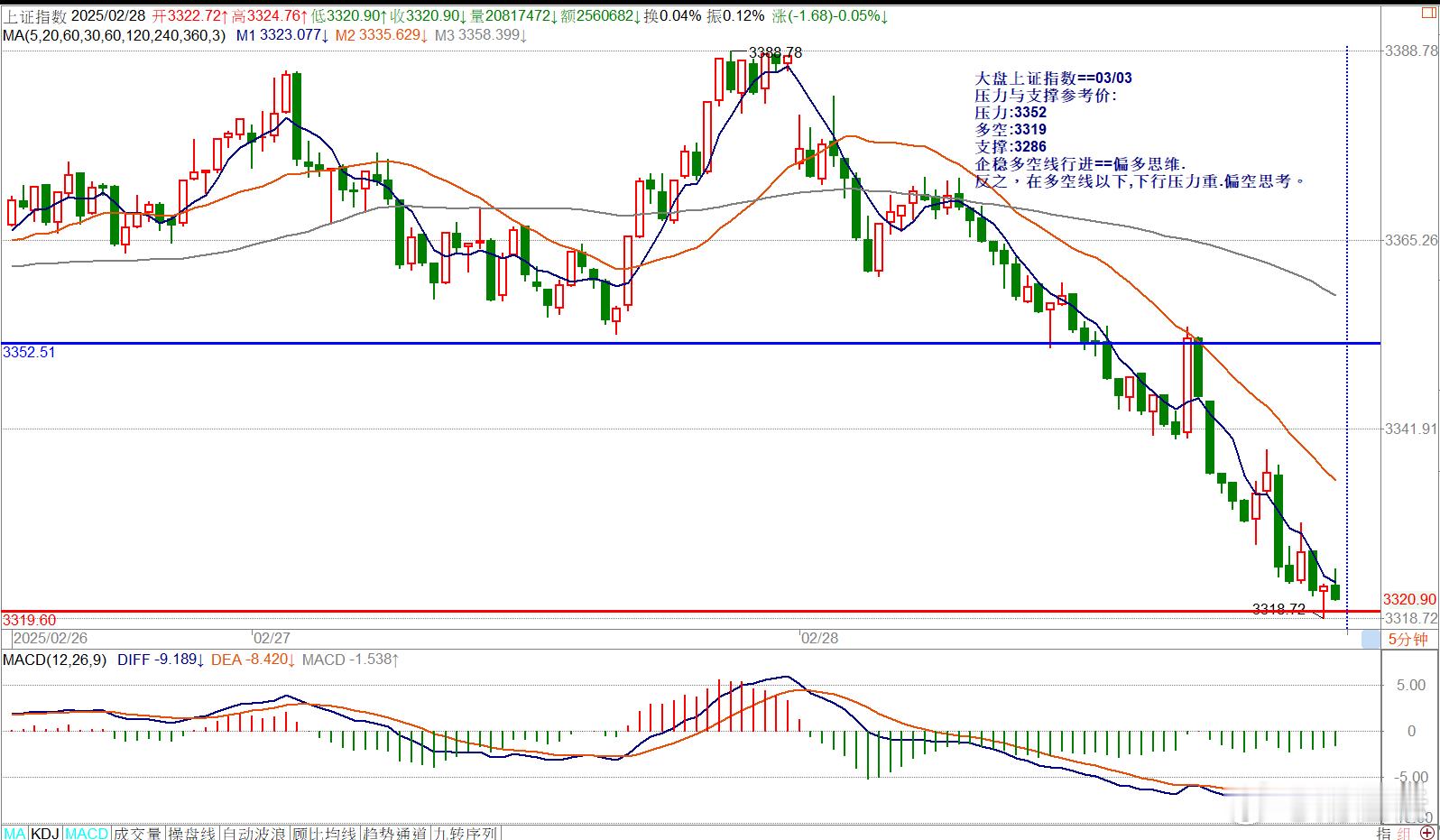The height and width of the screenshot is (840, 1440).
Task: Select the 九转序列 tab
Action: coord(466,833)
